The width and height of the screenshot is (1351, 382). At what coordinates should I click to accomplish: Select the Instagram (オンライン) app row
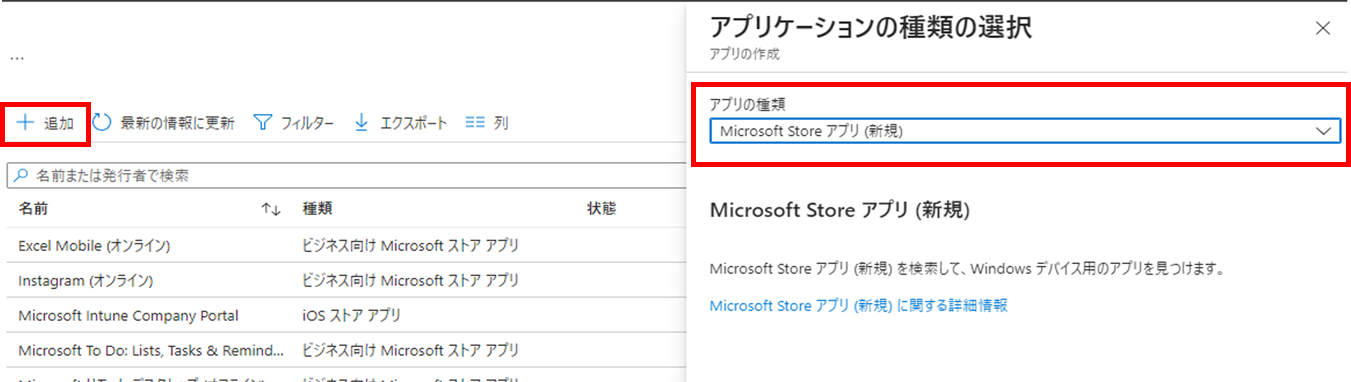point(345,280)
